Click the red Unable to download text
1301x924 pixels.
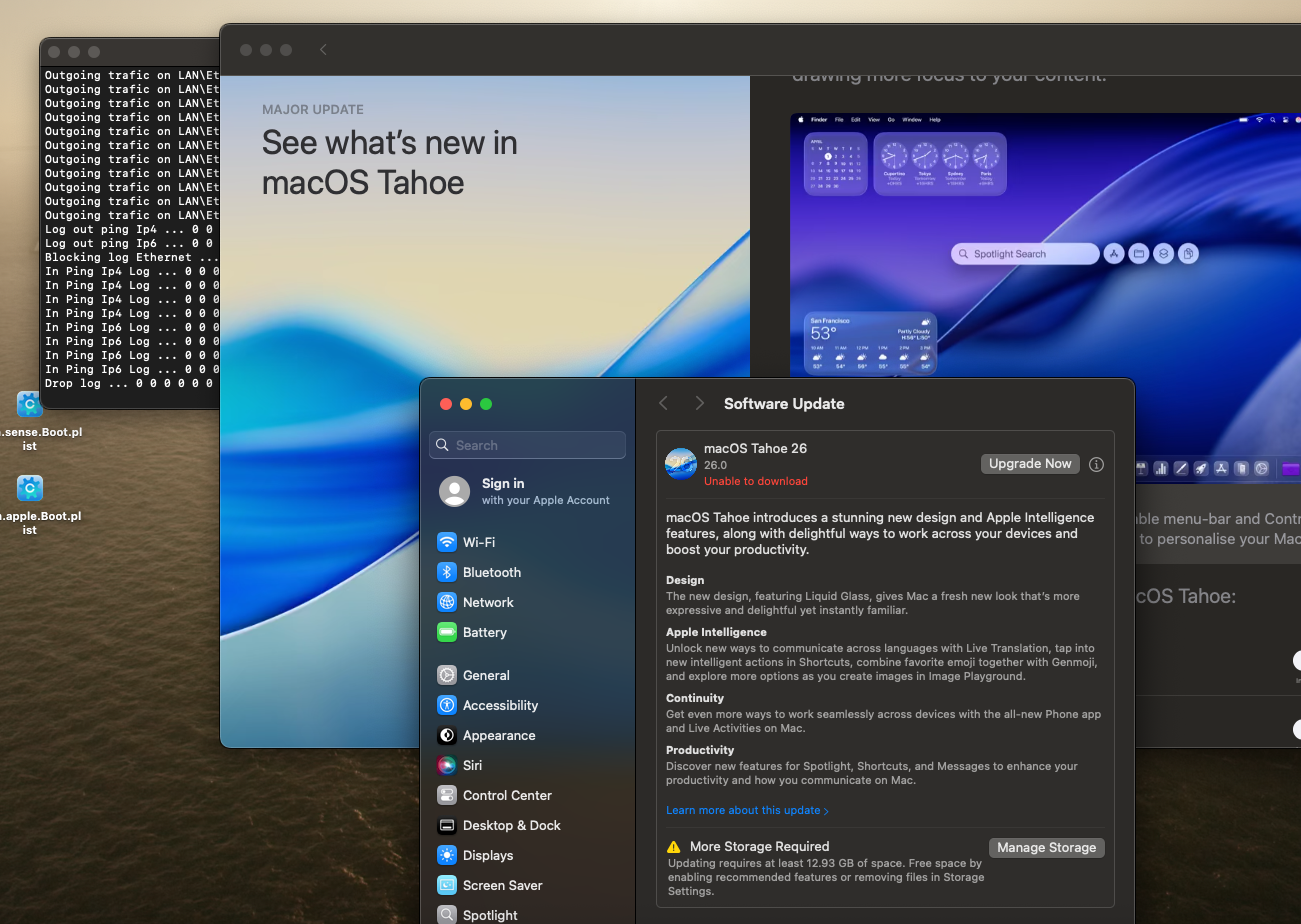[x=756, y=481]
